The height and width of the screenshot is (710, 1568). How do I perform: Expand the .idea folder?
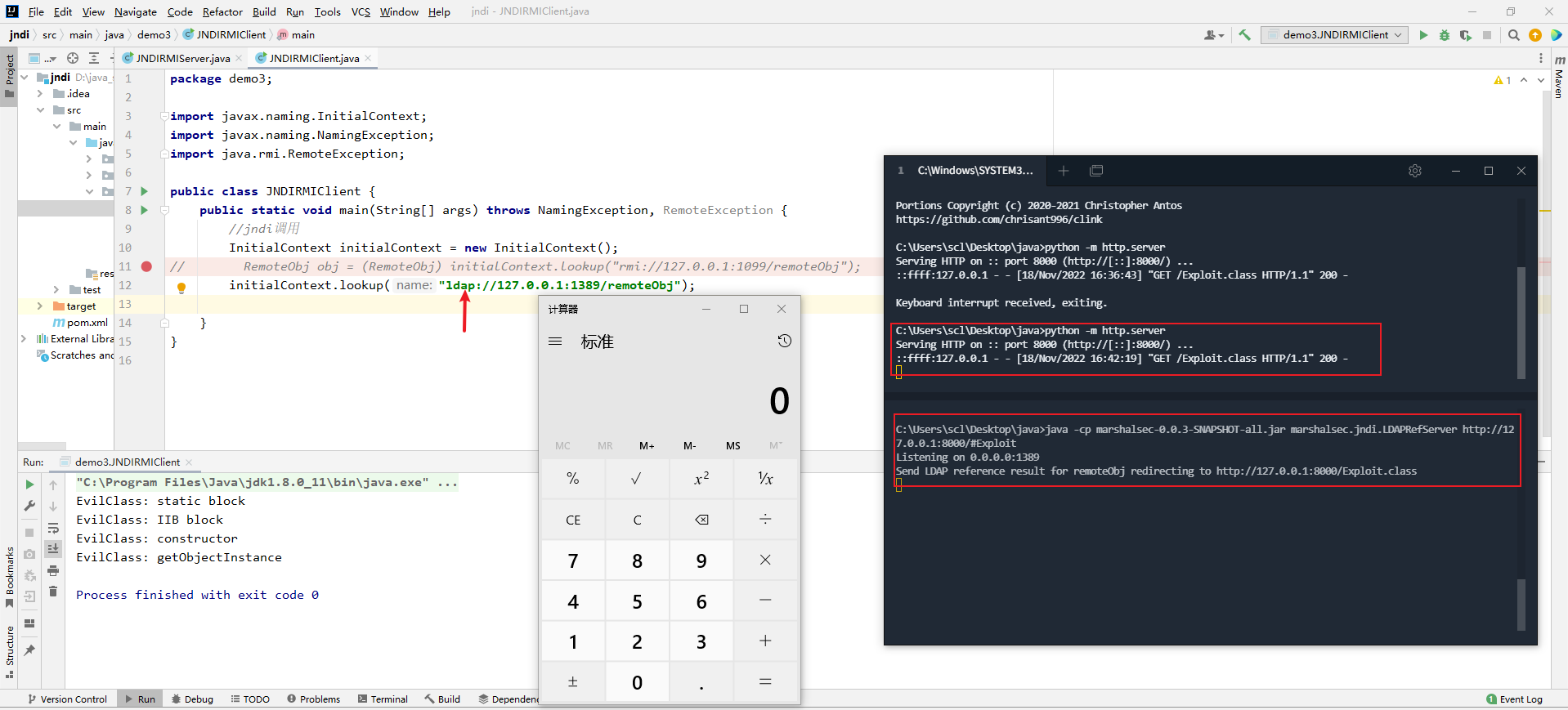point(40,94)
